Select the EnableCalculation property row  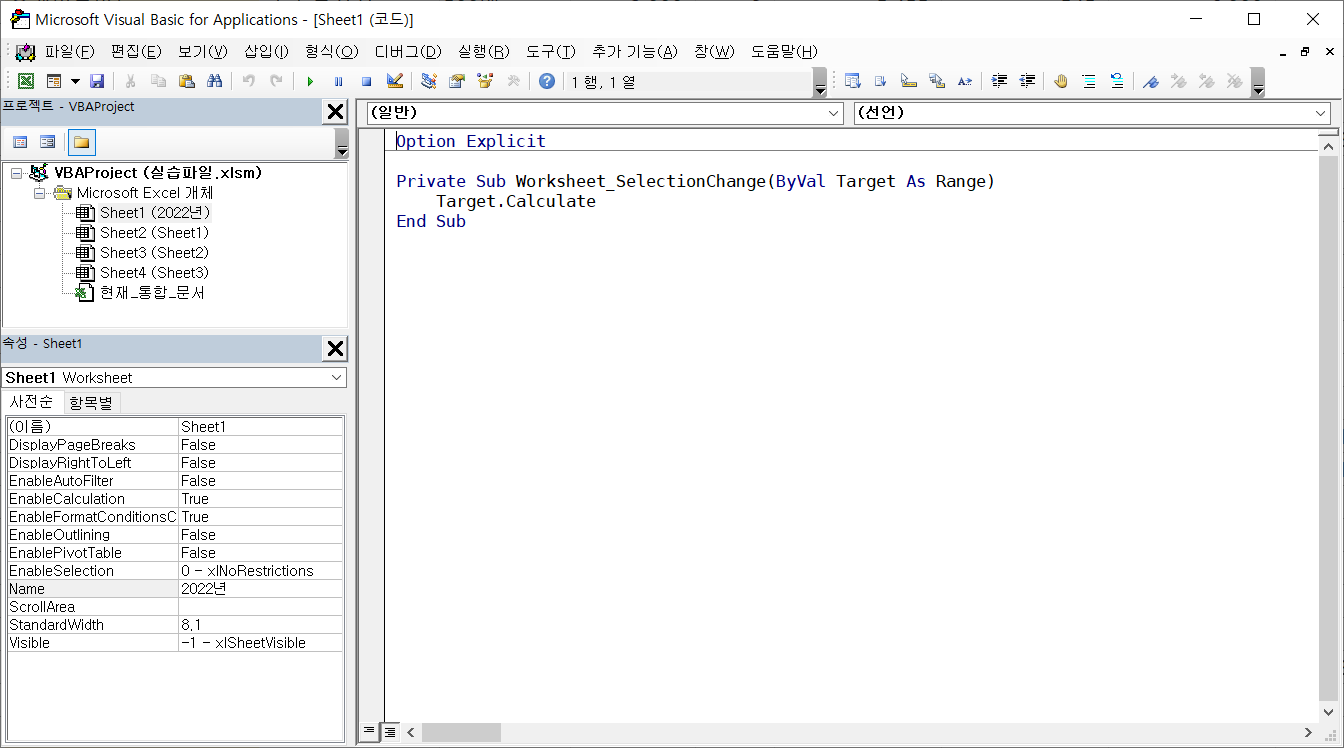click(x=175, y=499)
